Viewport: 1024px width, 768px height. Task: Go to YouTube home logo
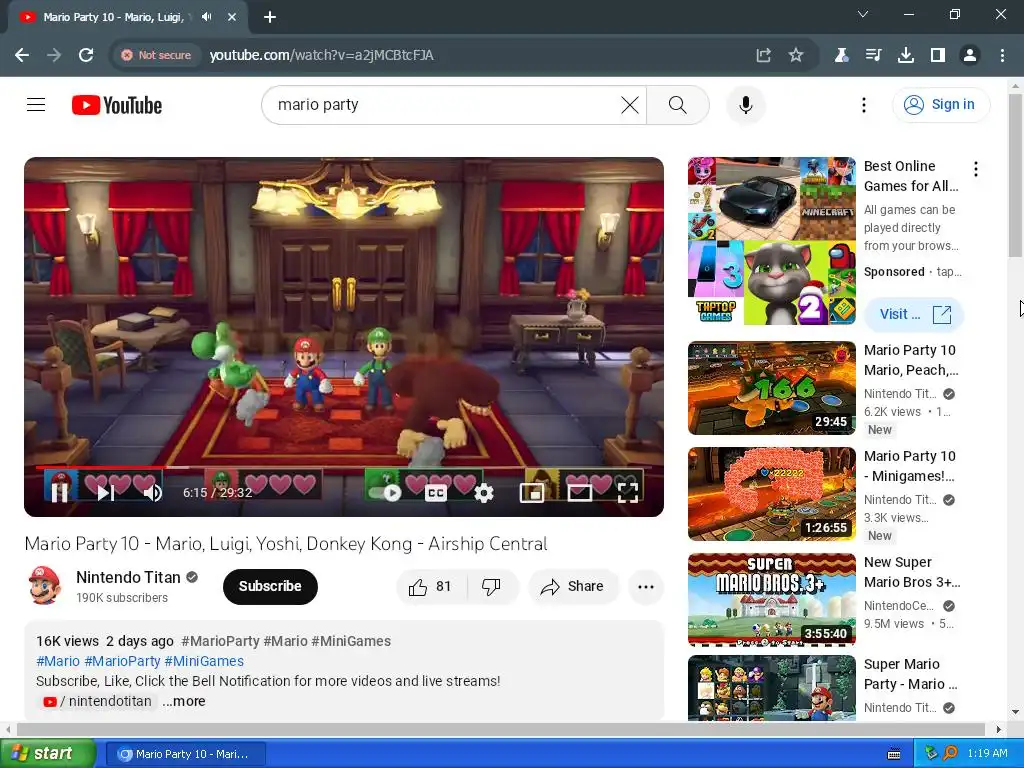[x=117, y=105]
